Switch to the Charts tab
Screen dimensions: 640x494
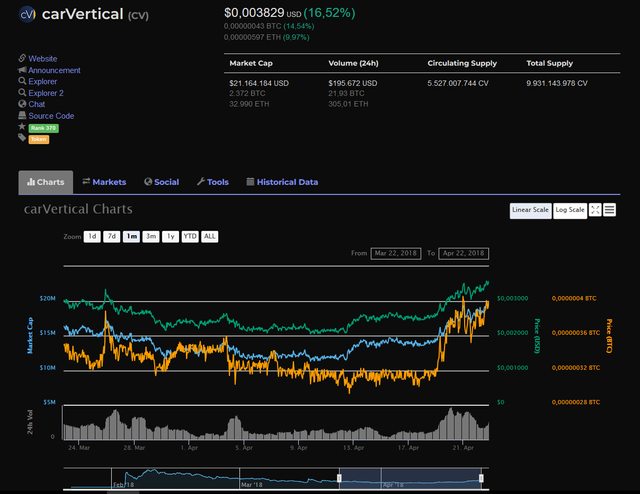tap(46, 182)
